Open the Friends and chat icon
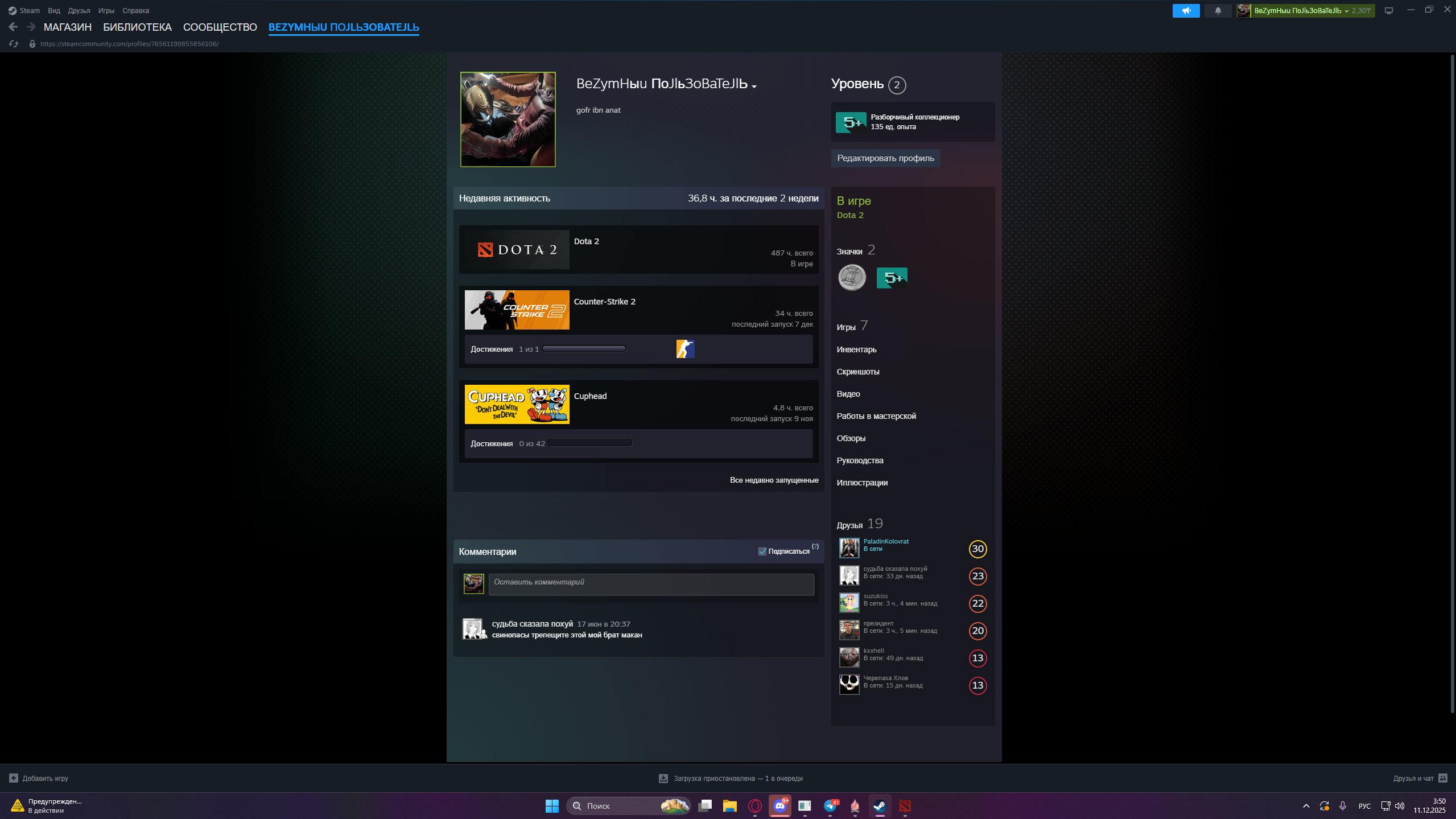Image resolution: width=1456 pixels, height=819 pixels. (1442, 778)
